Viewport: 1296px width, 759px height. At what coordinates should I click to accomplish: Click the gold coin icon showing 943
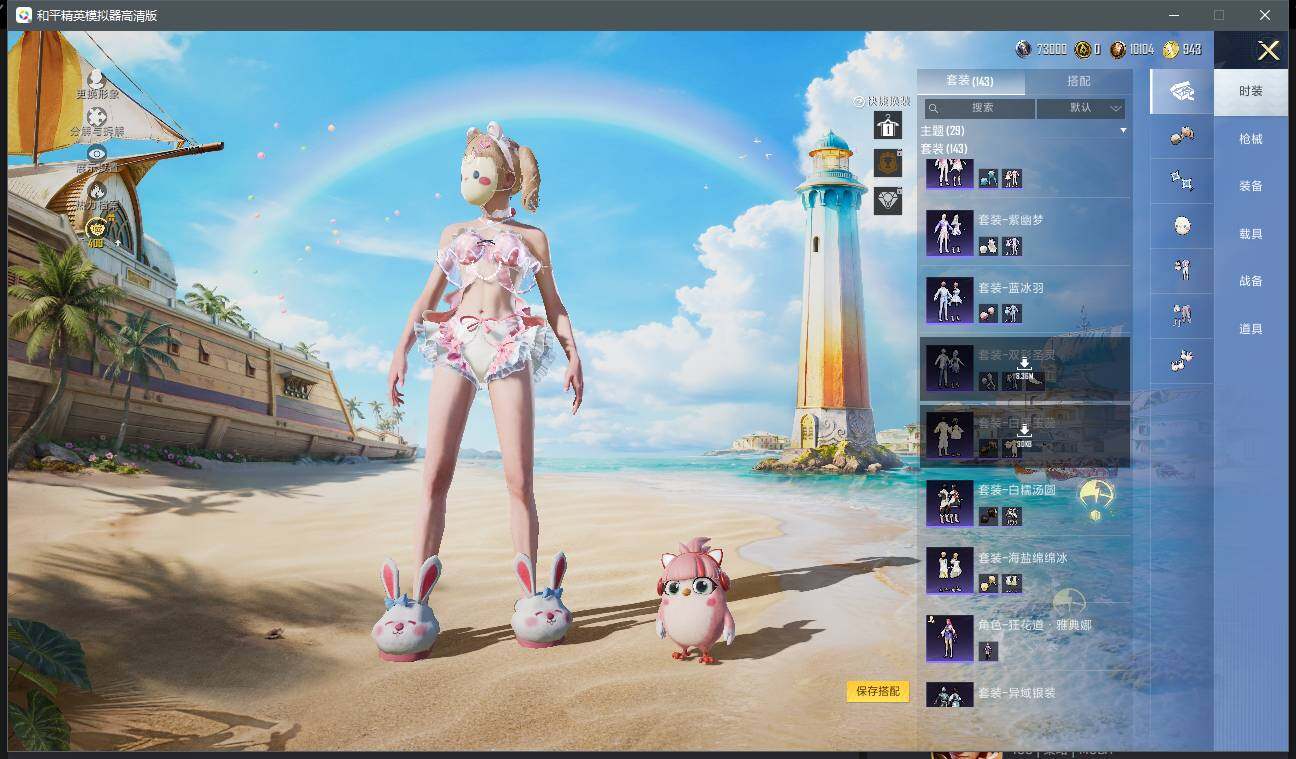1170,49
